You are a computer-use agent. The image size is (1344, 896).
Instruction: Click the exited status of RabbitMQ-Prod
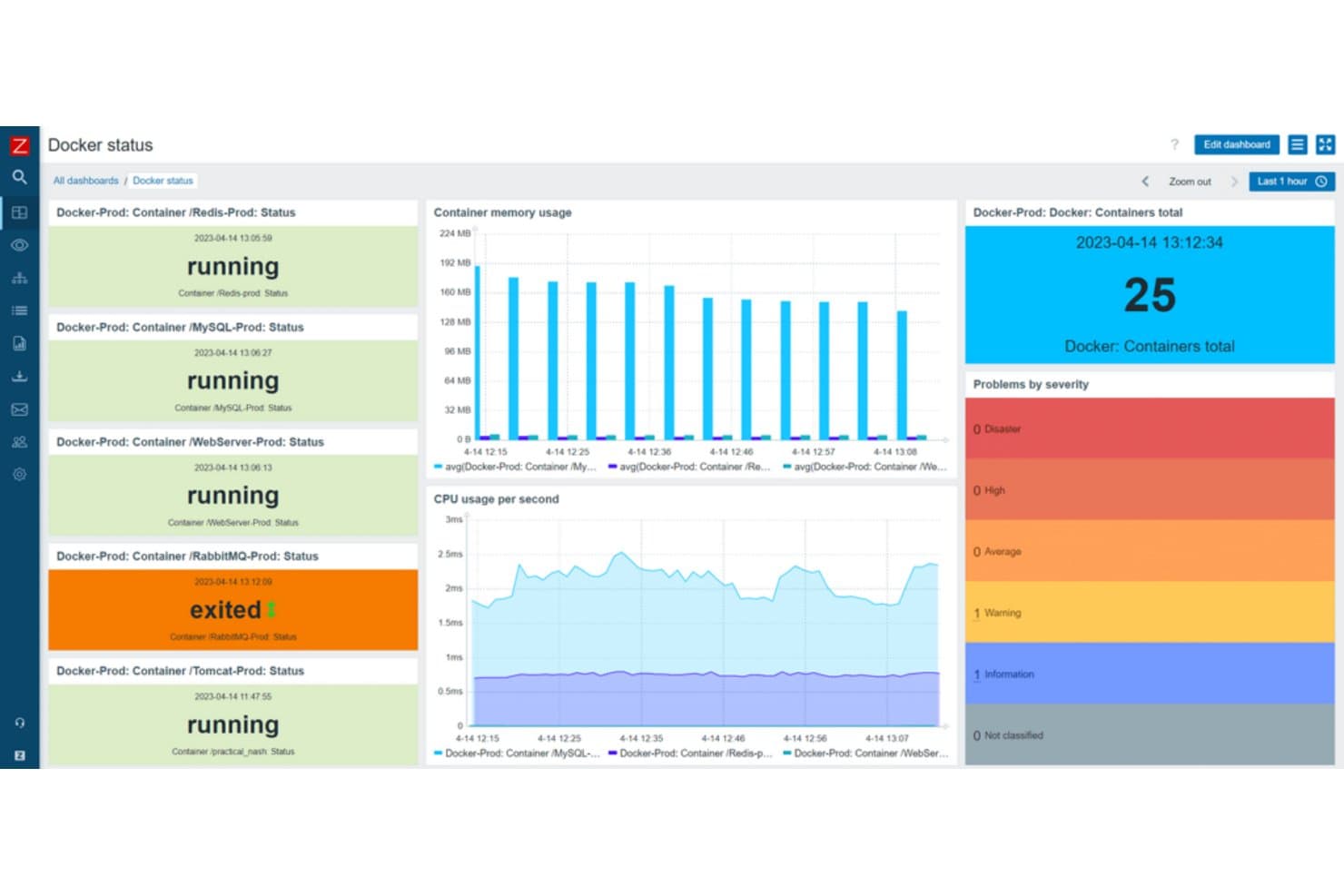(225, 609)
